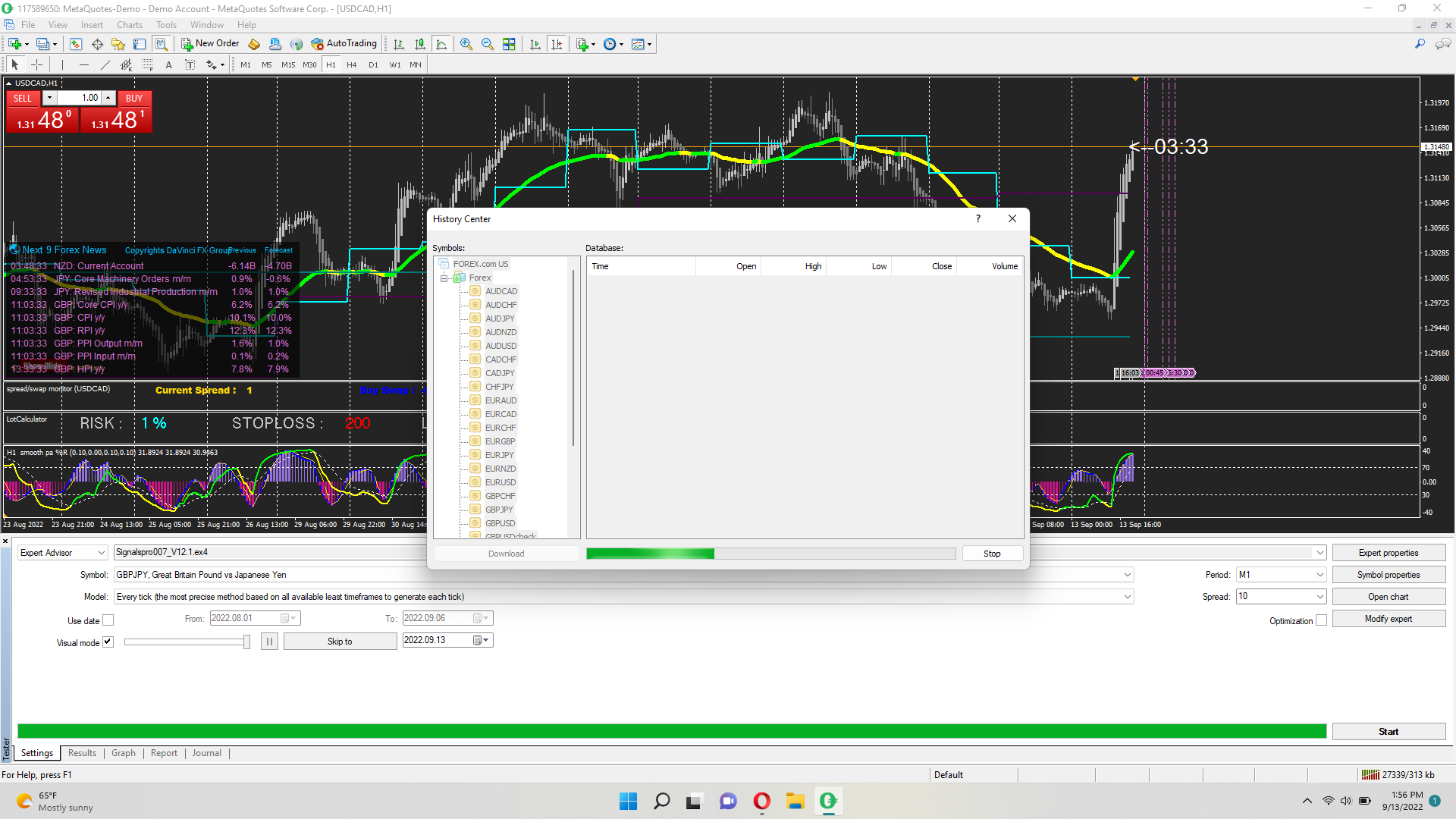Viewport: 1456px width, 819px height.
Task: Click the Start button in tester
Action: point(1388,732)
